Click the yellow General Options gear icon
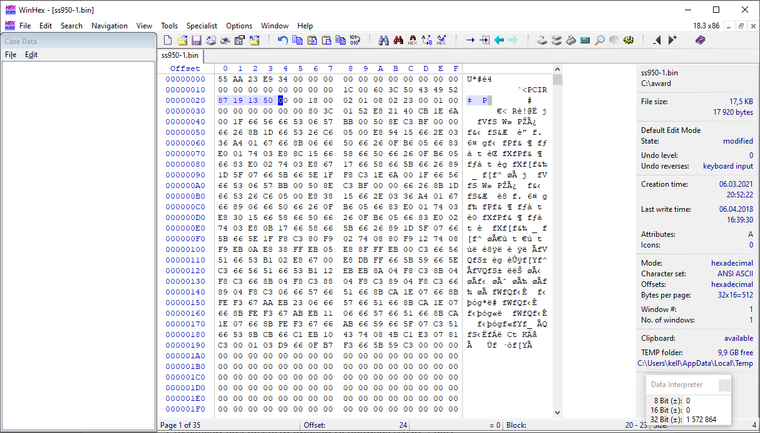760x433 pixels. tap(629, 40)
